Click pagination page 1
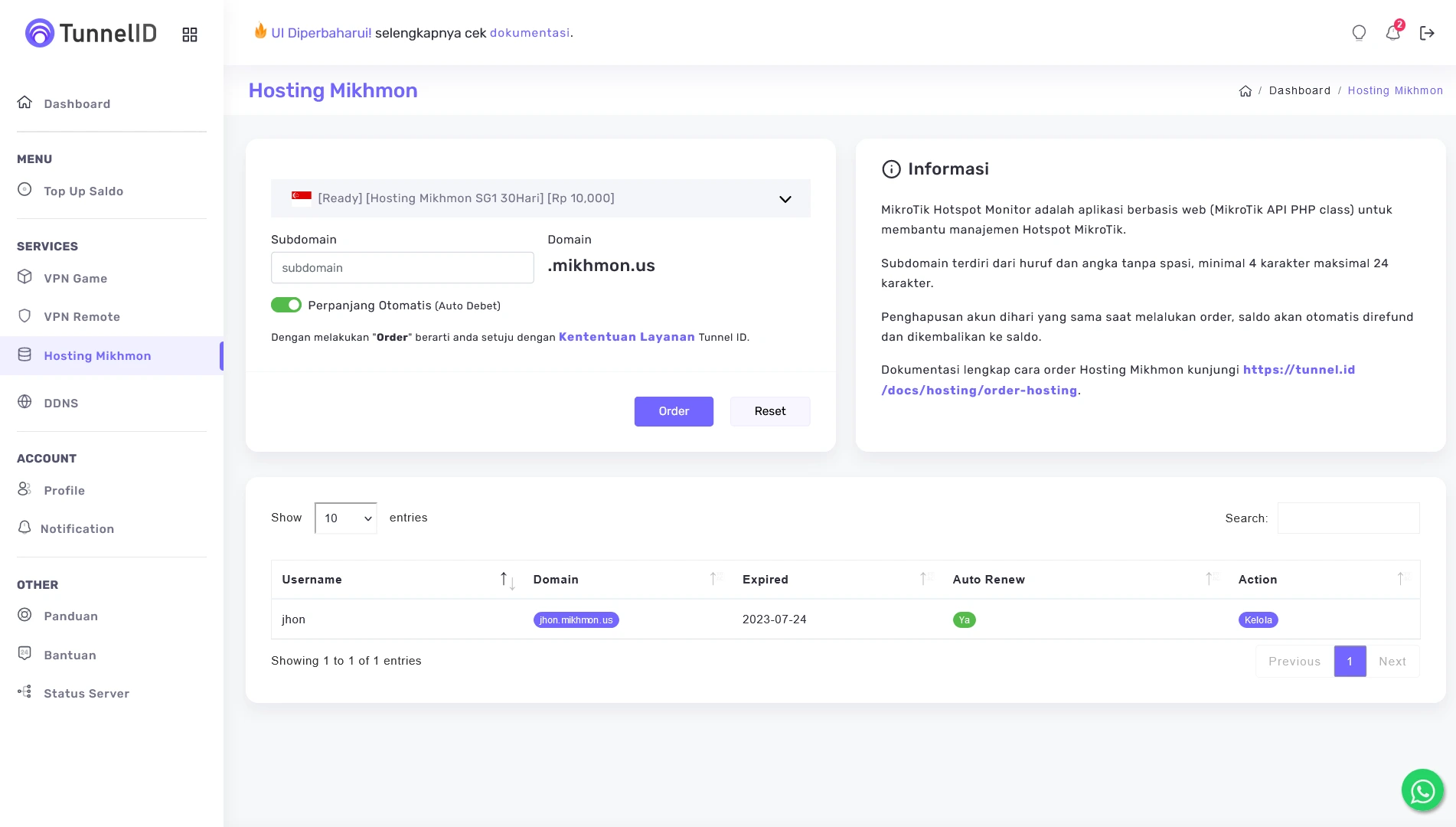This screenshot has width=1456, height=827. (1350, 662)
